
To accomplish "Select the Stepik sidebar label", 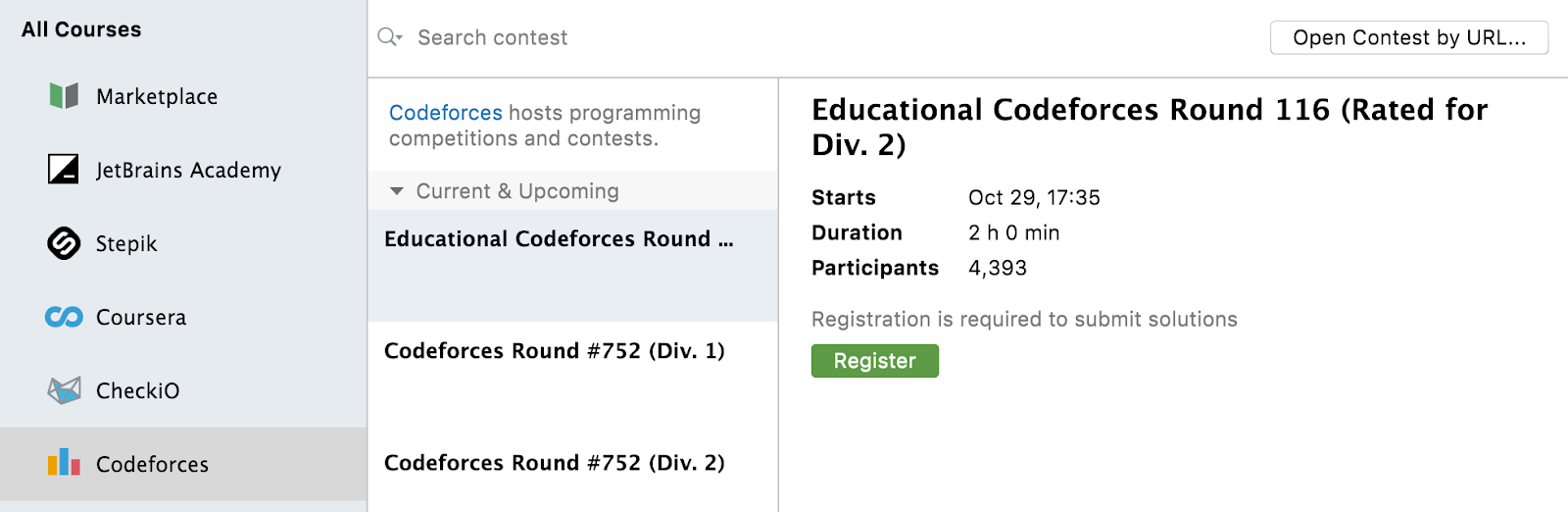I will point(126,244).
